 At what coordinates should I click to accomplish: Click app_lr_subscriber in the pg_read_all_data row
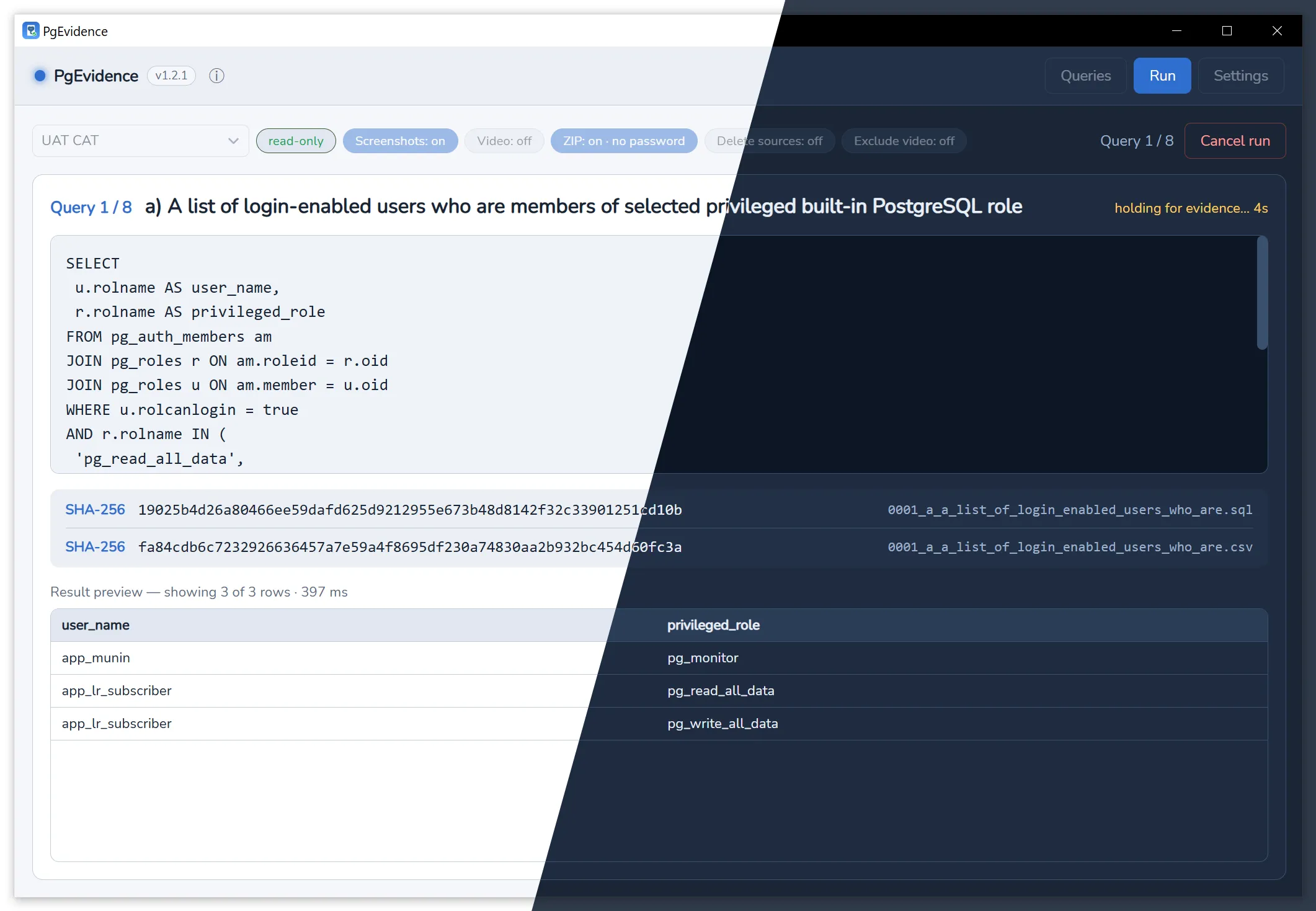point(117,691)
